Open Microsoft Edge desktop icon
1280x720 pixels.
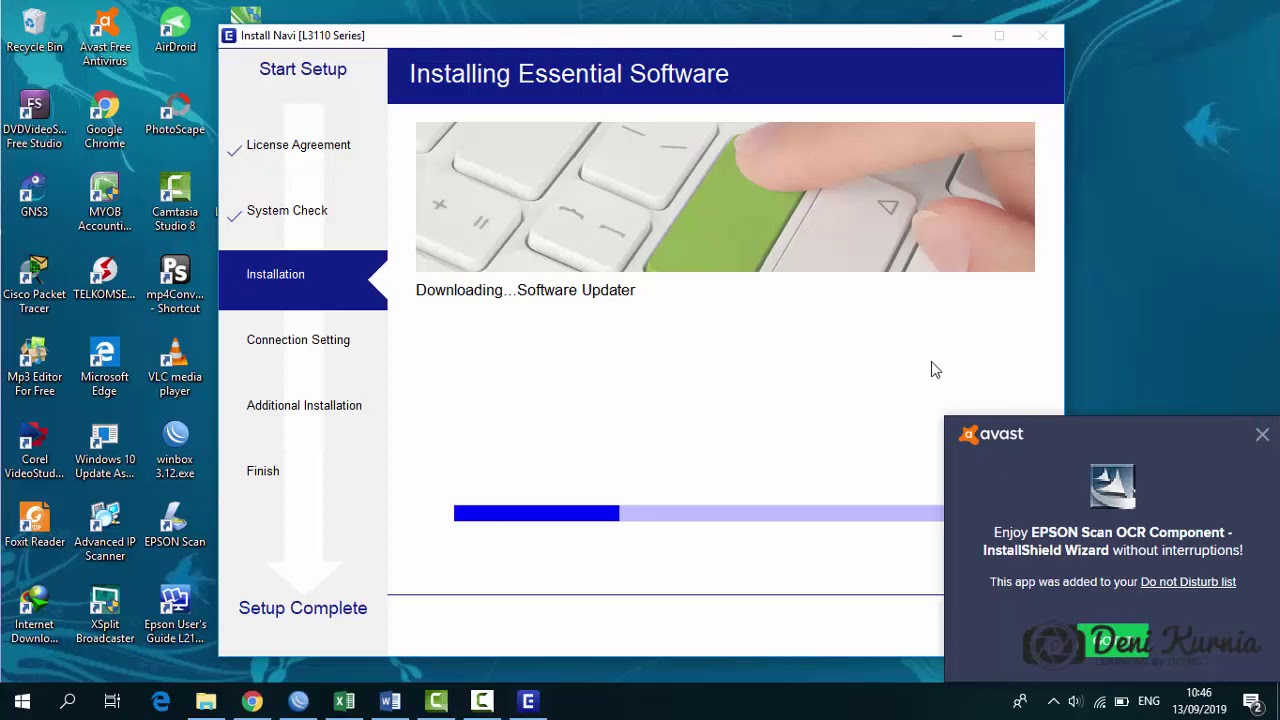[x=104, y=368]
